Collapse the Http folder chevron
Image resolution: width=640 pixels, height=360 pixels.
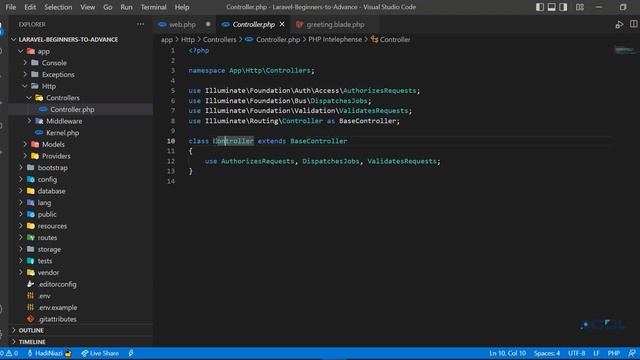point(25,86)
